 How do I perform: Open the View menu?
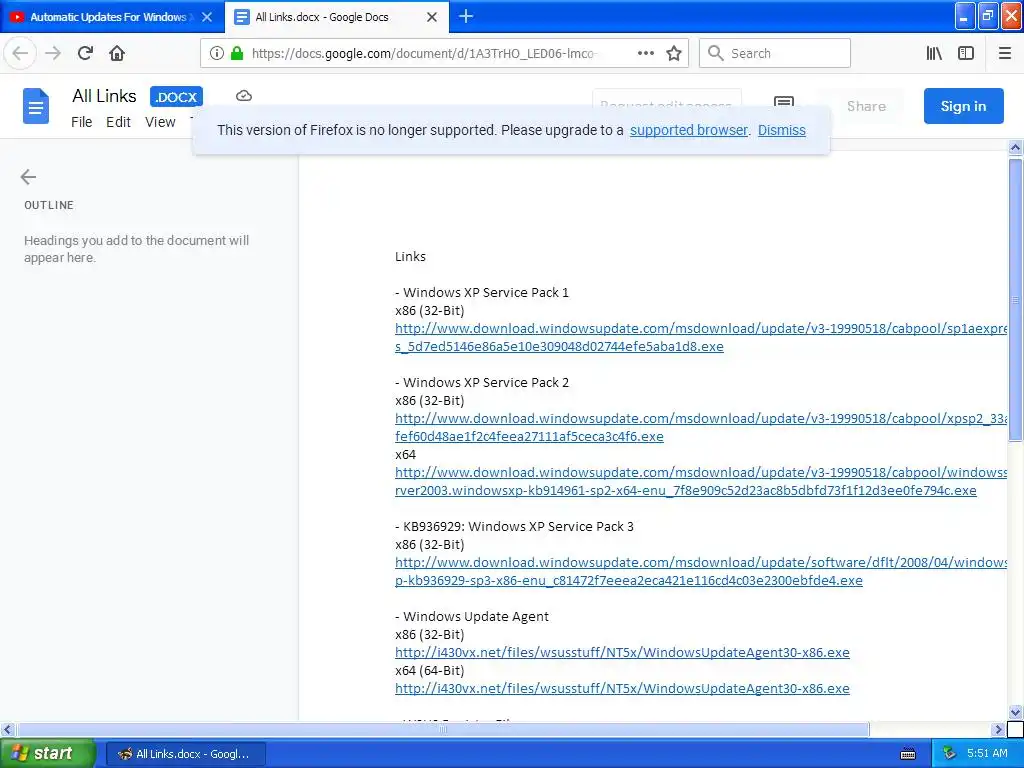click(x=160, y=122)
